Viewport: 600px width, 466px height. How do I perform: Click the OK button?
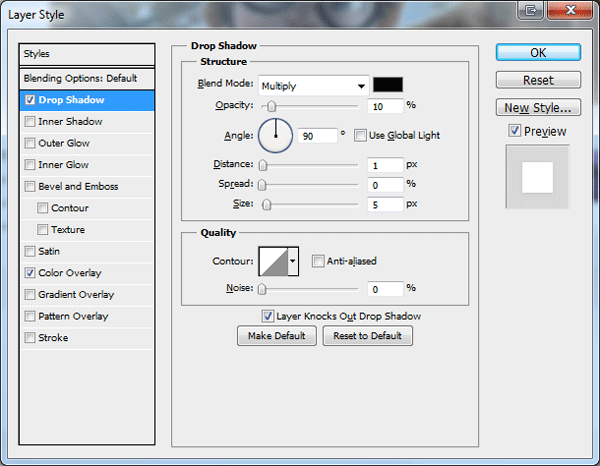click(x=538, y=52)
